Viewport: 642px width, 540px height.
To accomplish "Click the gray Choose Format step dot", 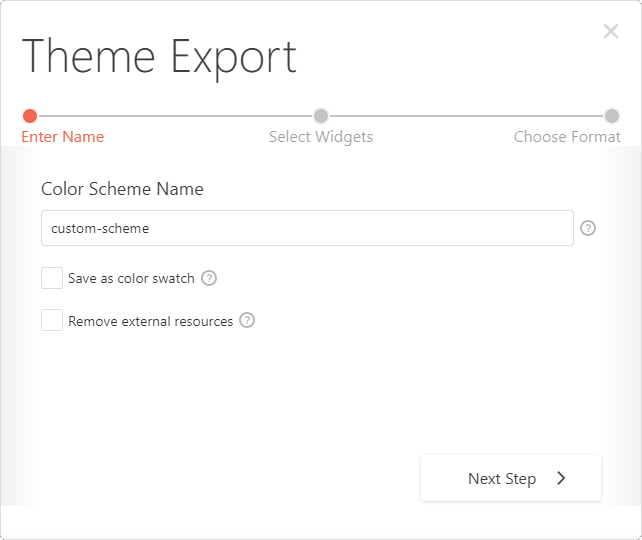I will (612, 116).
